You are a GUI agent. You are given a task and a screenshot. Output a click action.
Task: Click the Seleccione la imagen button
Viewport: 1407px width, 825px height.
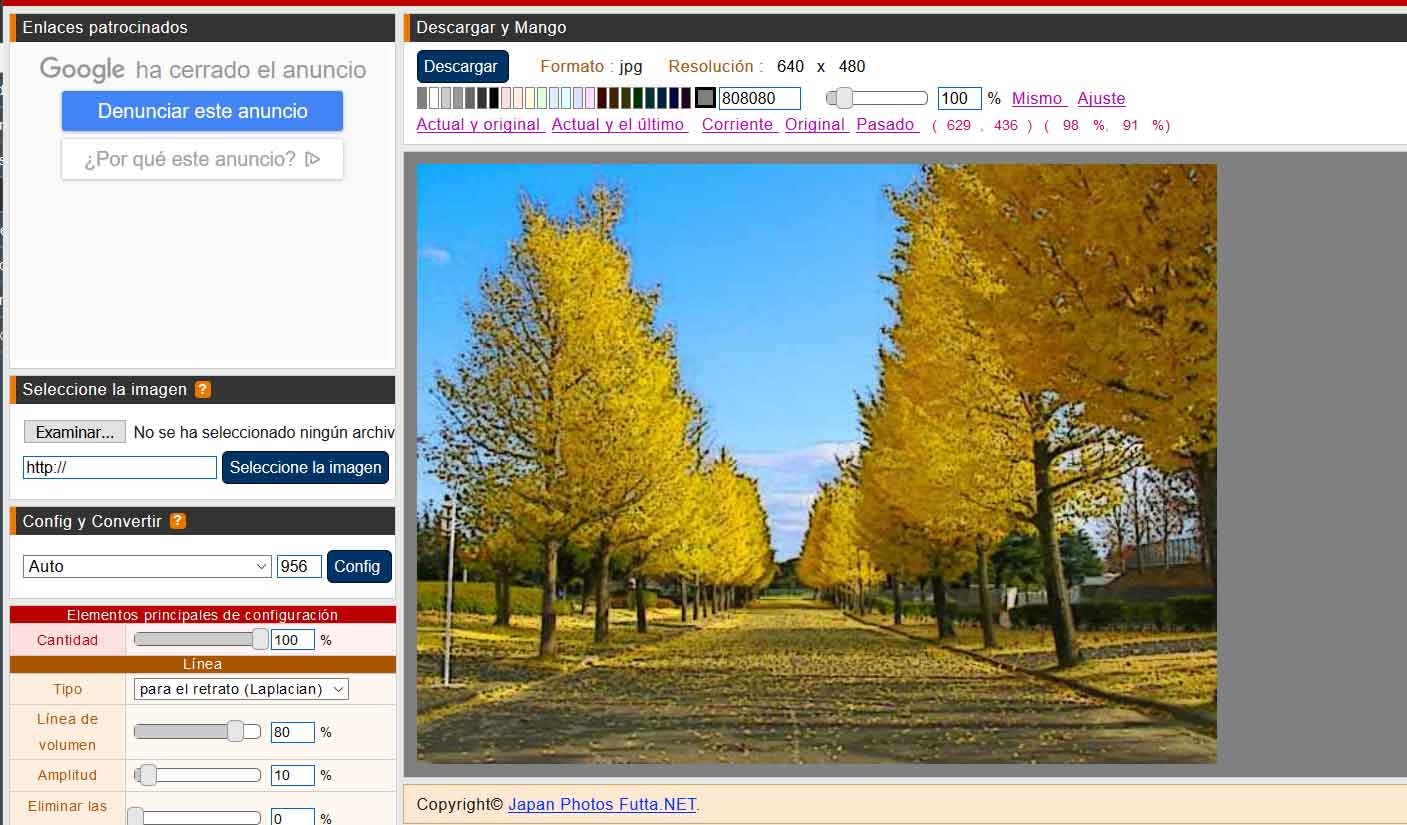pyautogui.click(x=305, y=467)
